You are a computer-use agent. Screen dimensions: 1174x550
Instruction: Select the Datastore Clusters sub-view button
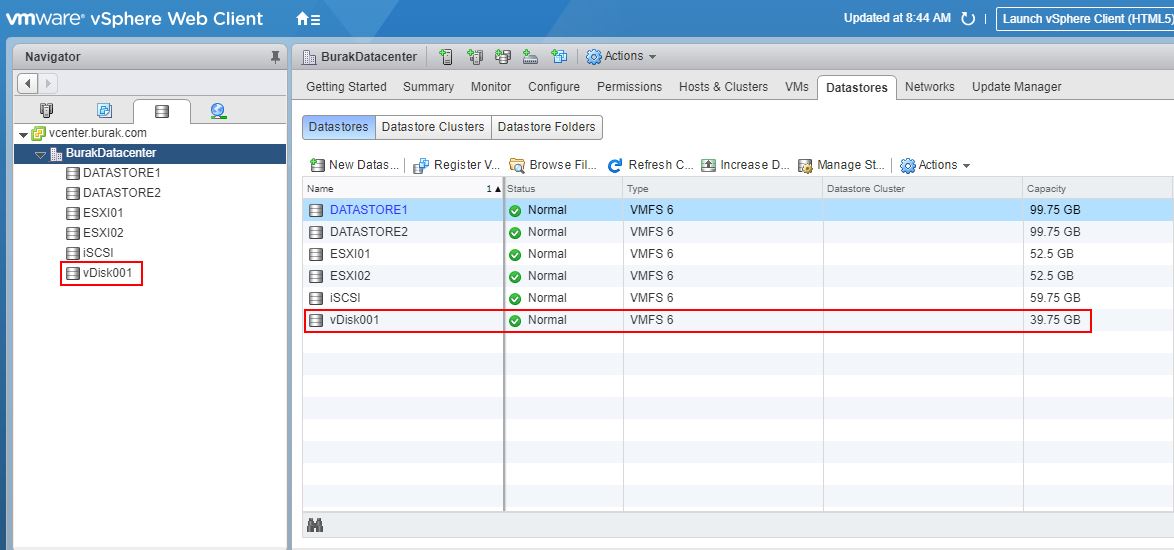pos(434,127)
